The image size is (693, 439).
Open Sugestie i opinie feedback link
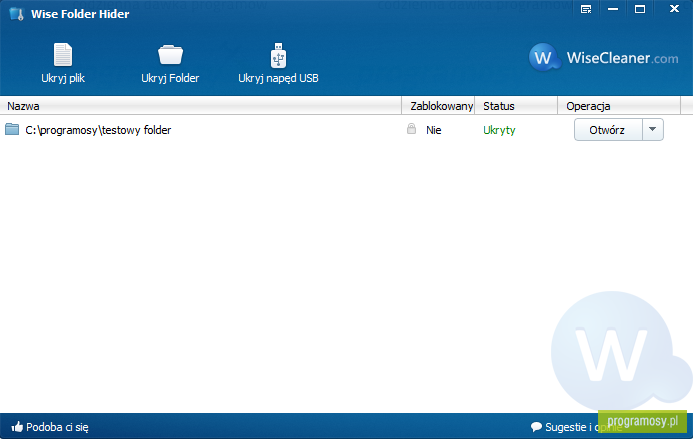click(584, 427)
